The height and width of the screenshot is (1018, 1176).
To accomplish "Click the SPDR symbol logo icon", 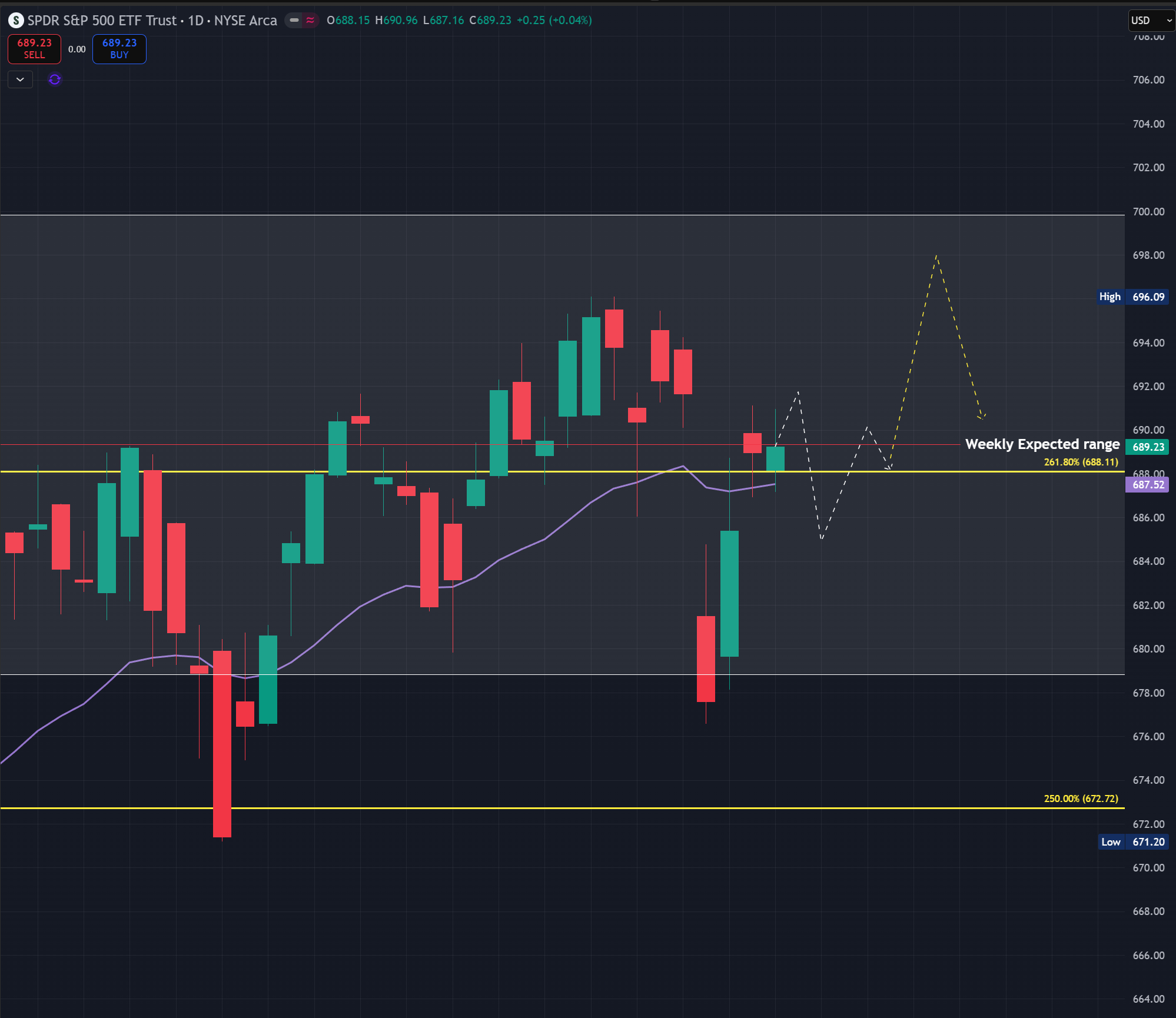I will (16, 21).
